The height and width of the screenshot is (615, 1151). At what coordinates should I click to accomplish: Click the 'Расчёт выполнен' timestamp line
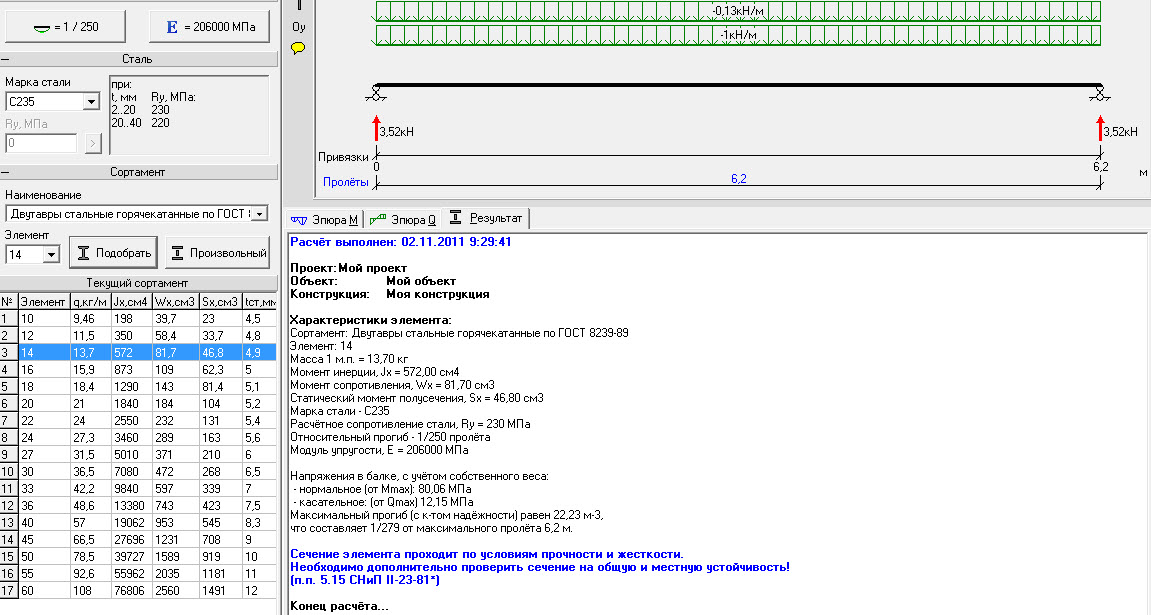coord(401,241)
